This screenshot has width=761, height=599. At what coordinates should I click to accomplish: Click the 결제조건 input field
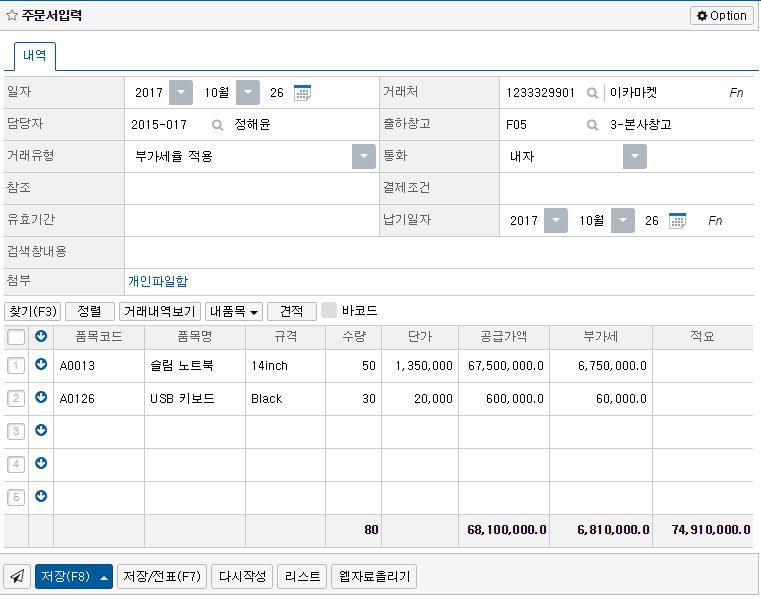pyautogui.click(x=627, y=188)
